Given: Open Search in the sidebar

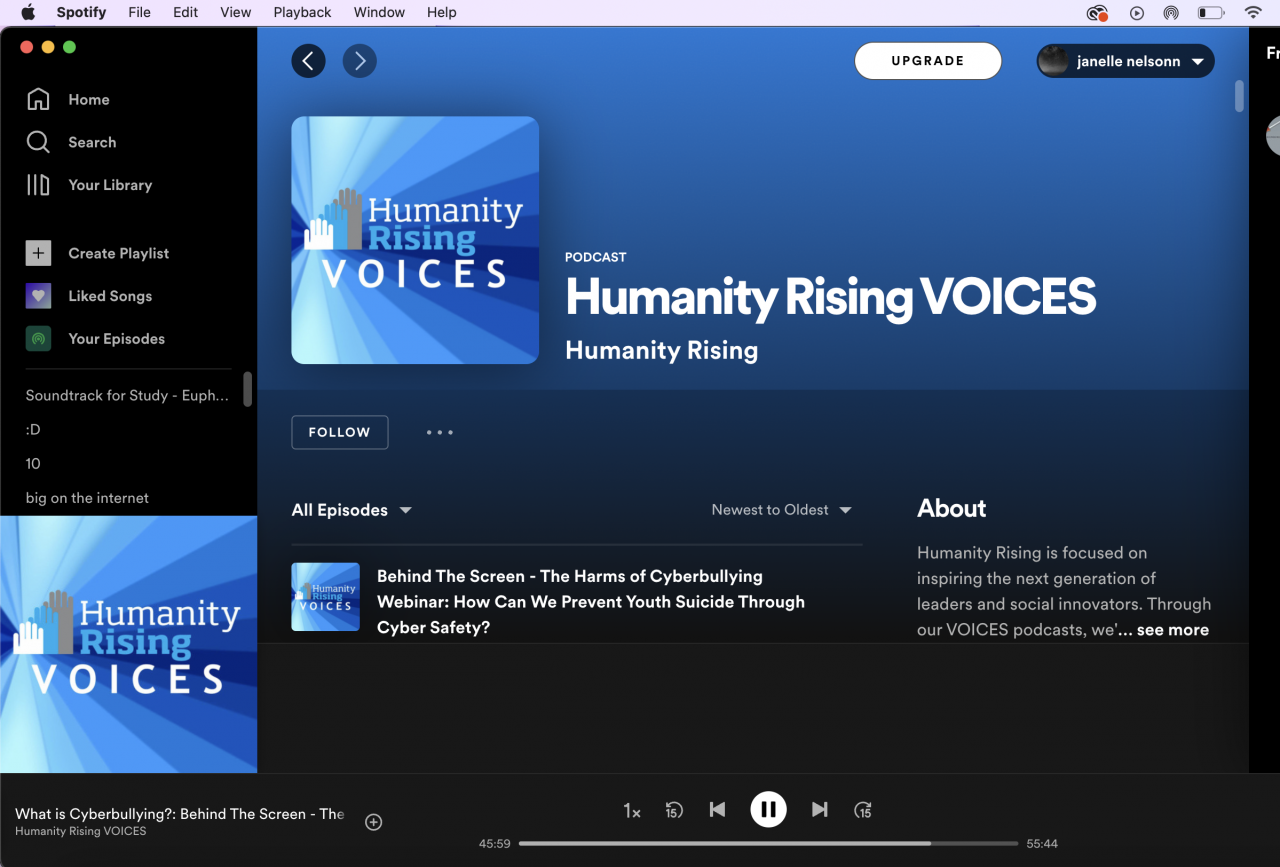Looking at the screenshot, I should pyautogui.click(x=71, y=142).
